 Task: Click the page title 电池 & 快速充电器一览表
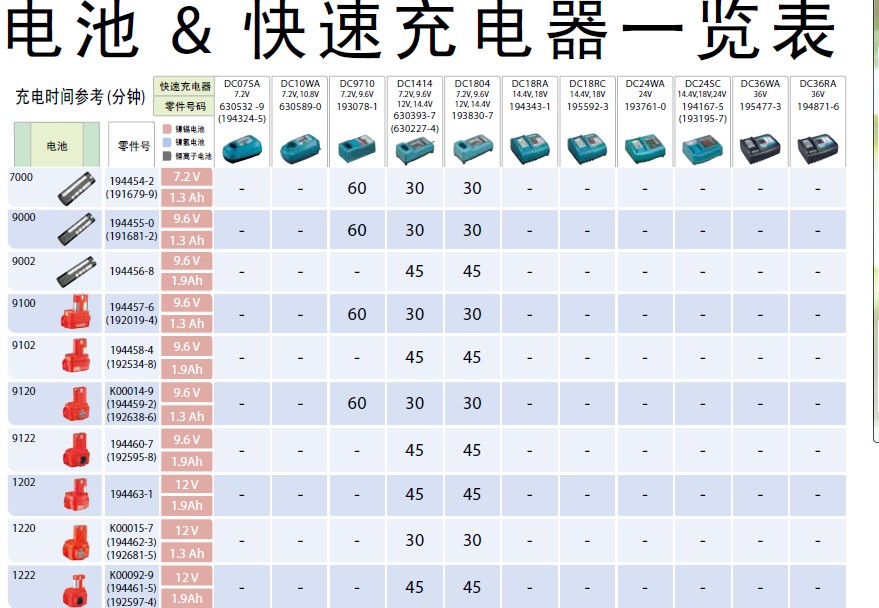click(x=420, y=29)
